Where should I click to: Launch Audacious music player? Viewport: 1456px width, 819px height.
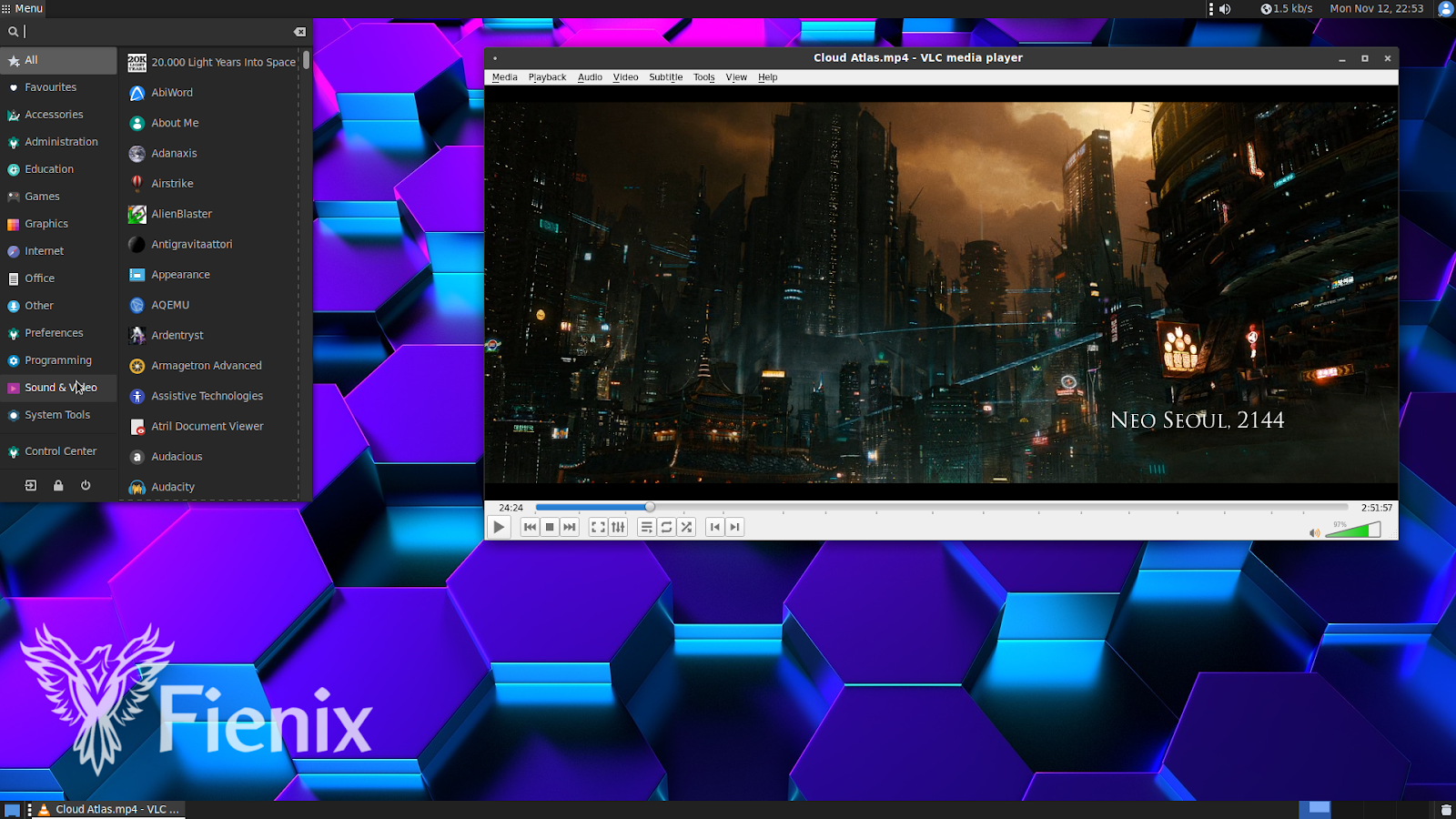177,456
